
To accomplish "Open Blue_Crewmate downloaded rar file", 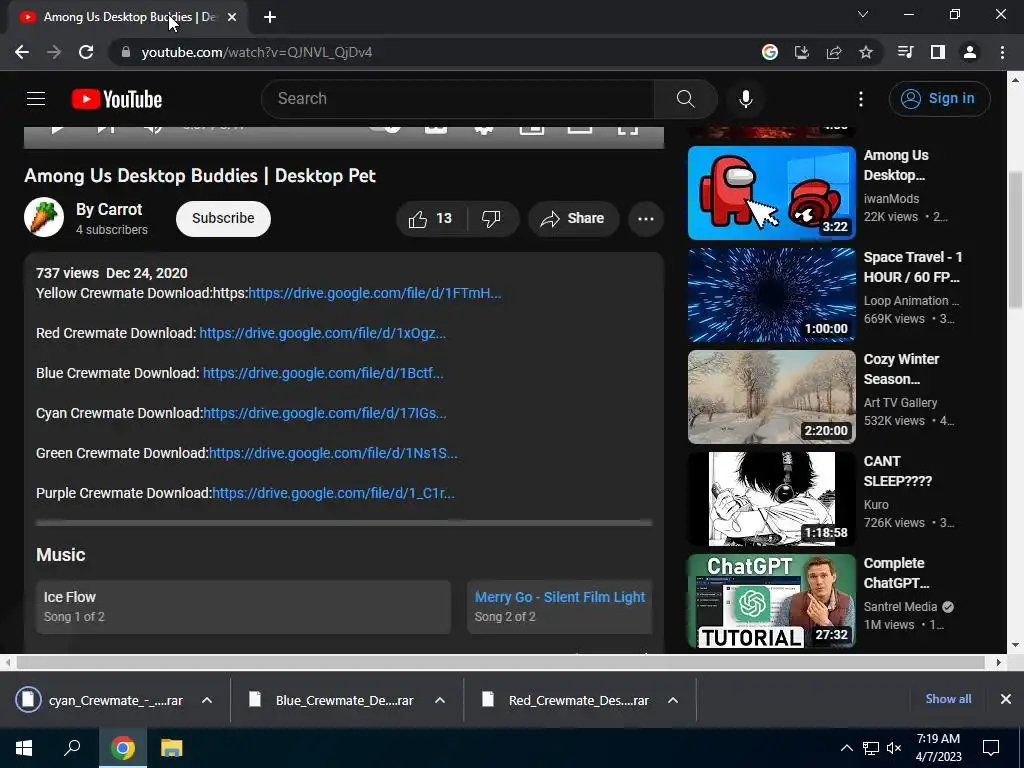I will [332, 700].
